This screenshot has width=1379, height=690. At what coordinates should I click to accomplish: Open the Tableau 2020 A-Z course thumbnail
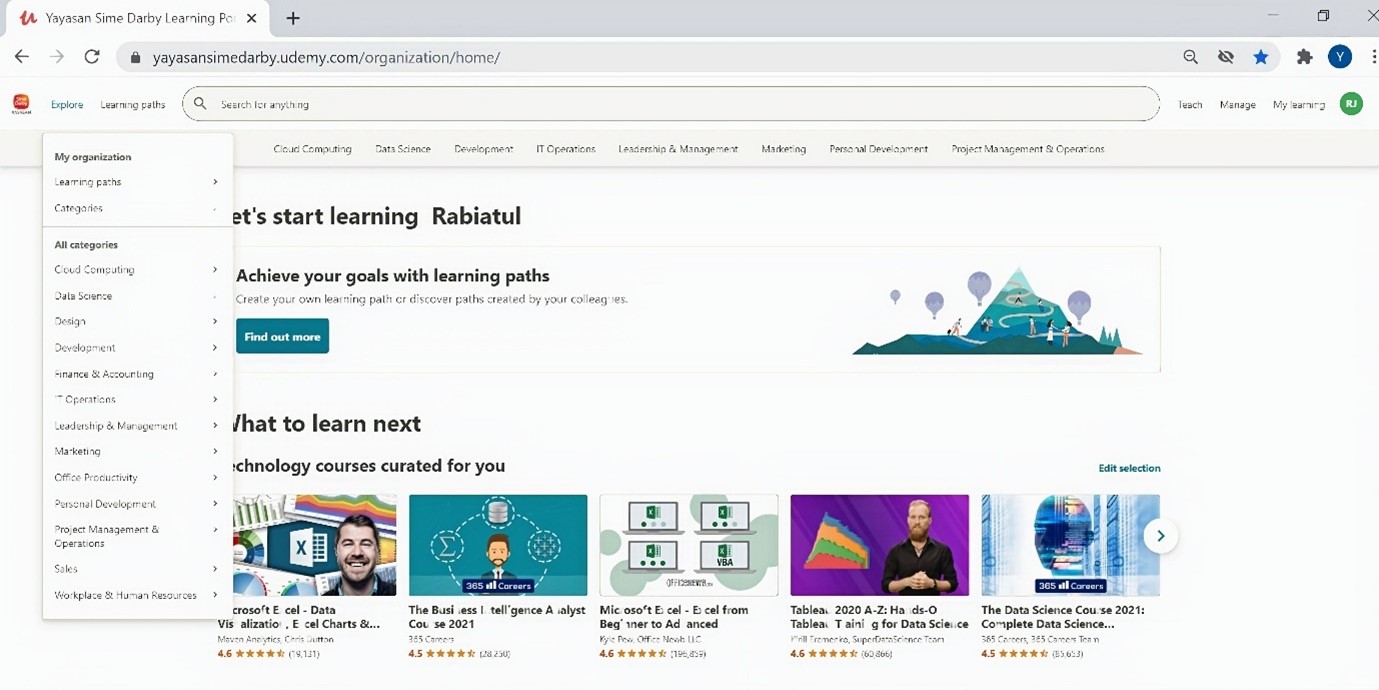(879, 545)
